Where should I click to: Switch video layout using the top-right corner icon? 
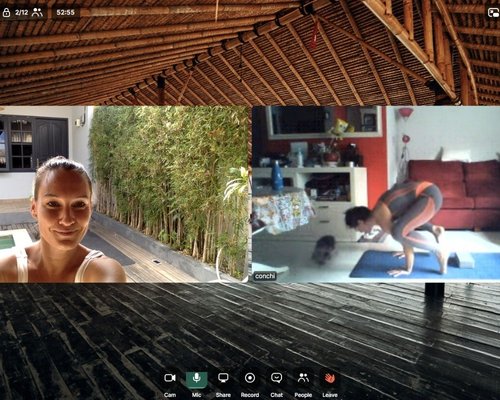493,13
